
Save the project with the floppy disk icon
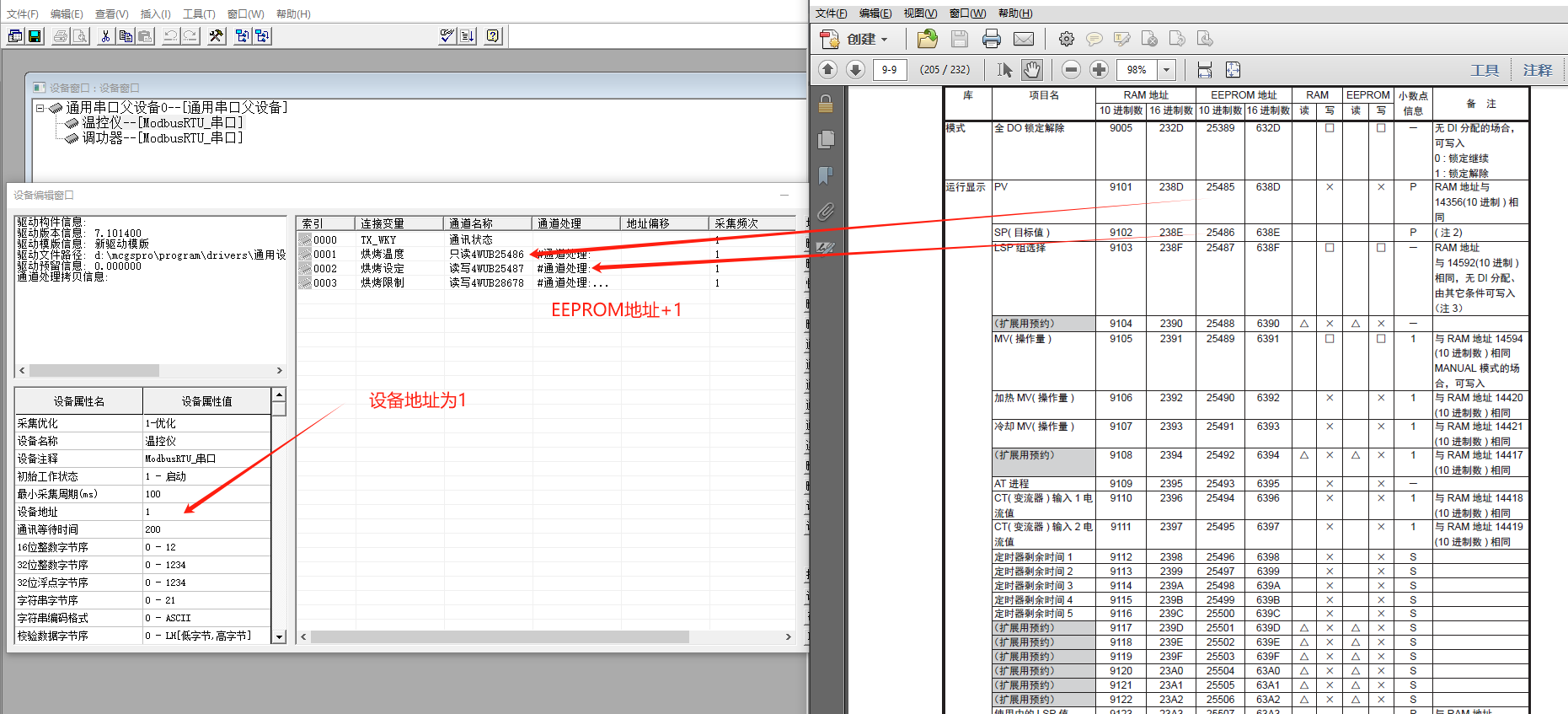(x=35, y=36)
